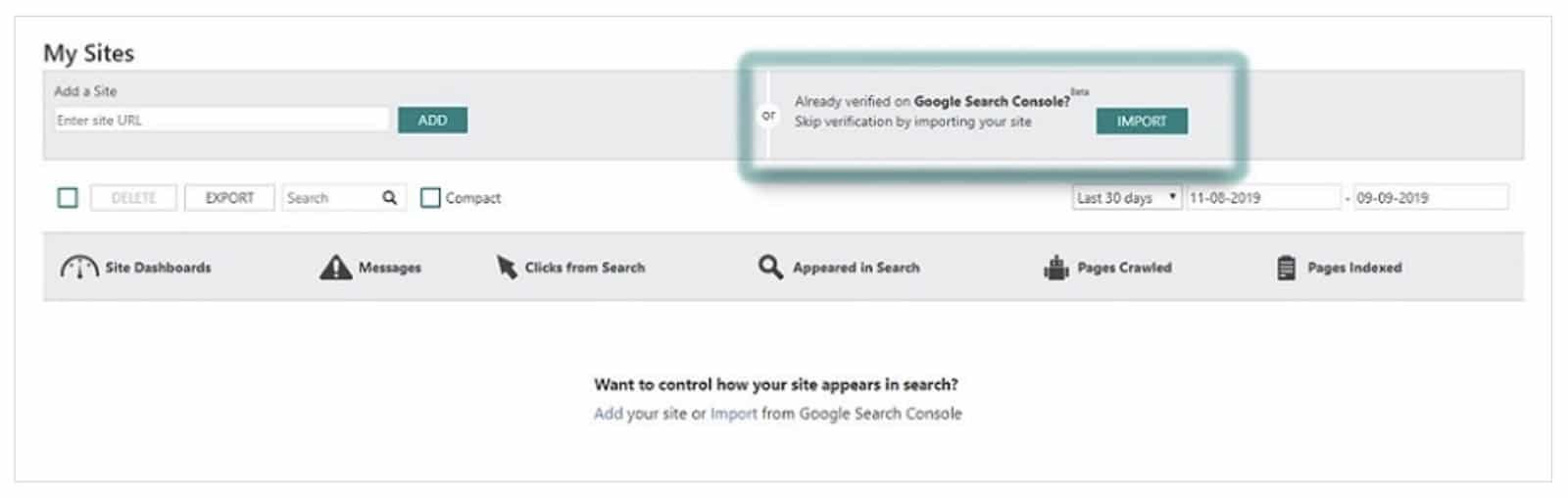Screen dimensions: 1568x498
Task: Click the Appeared in Search magnifier icon
Action: pos(770,267)
